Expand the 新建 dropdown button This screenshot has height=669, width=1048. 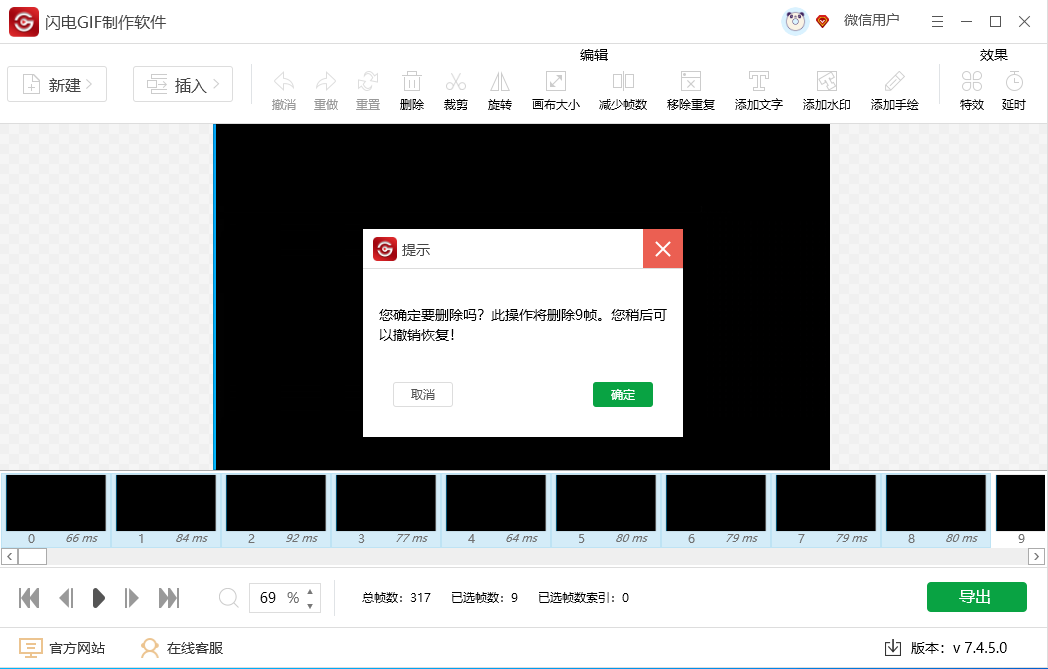[x=57, y=85]
